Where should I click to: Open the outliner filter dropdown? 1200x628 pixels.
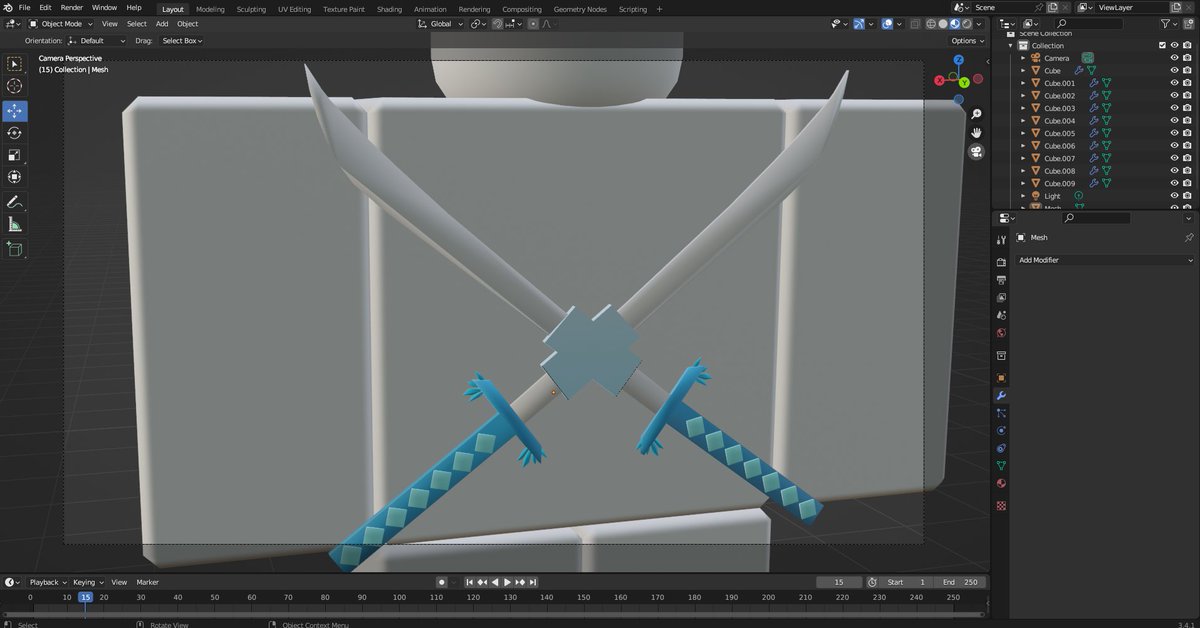coord(1168,23)
